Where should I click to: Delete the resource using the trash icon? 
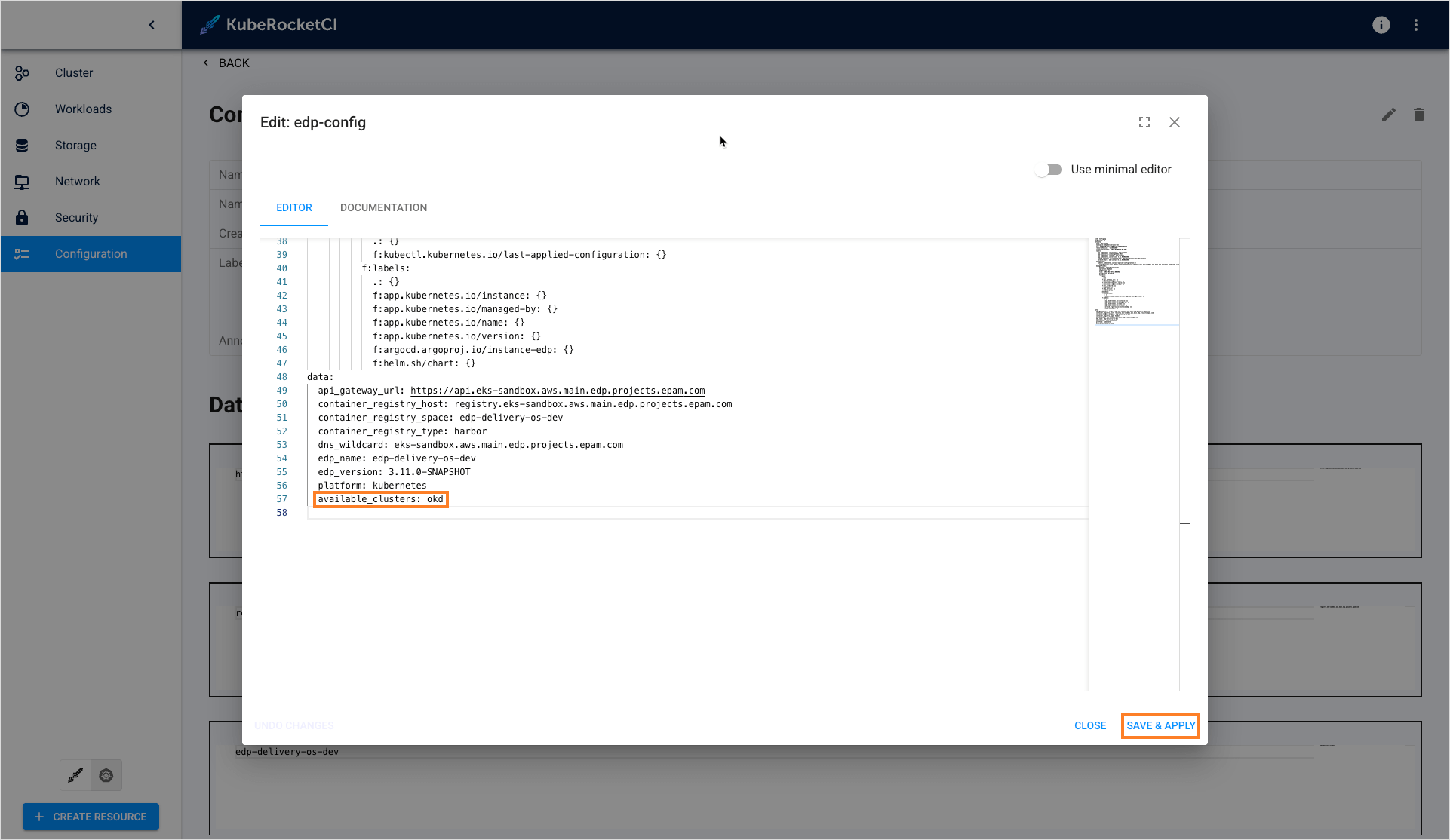tap(1419, 115)
